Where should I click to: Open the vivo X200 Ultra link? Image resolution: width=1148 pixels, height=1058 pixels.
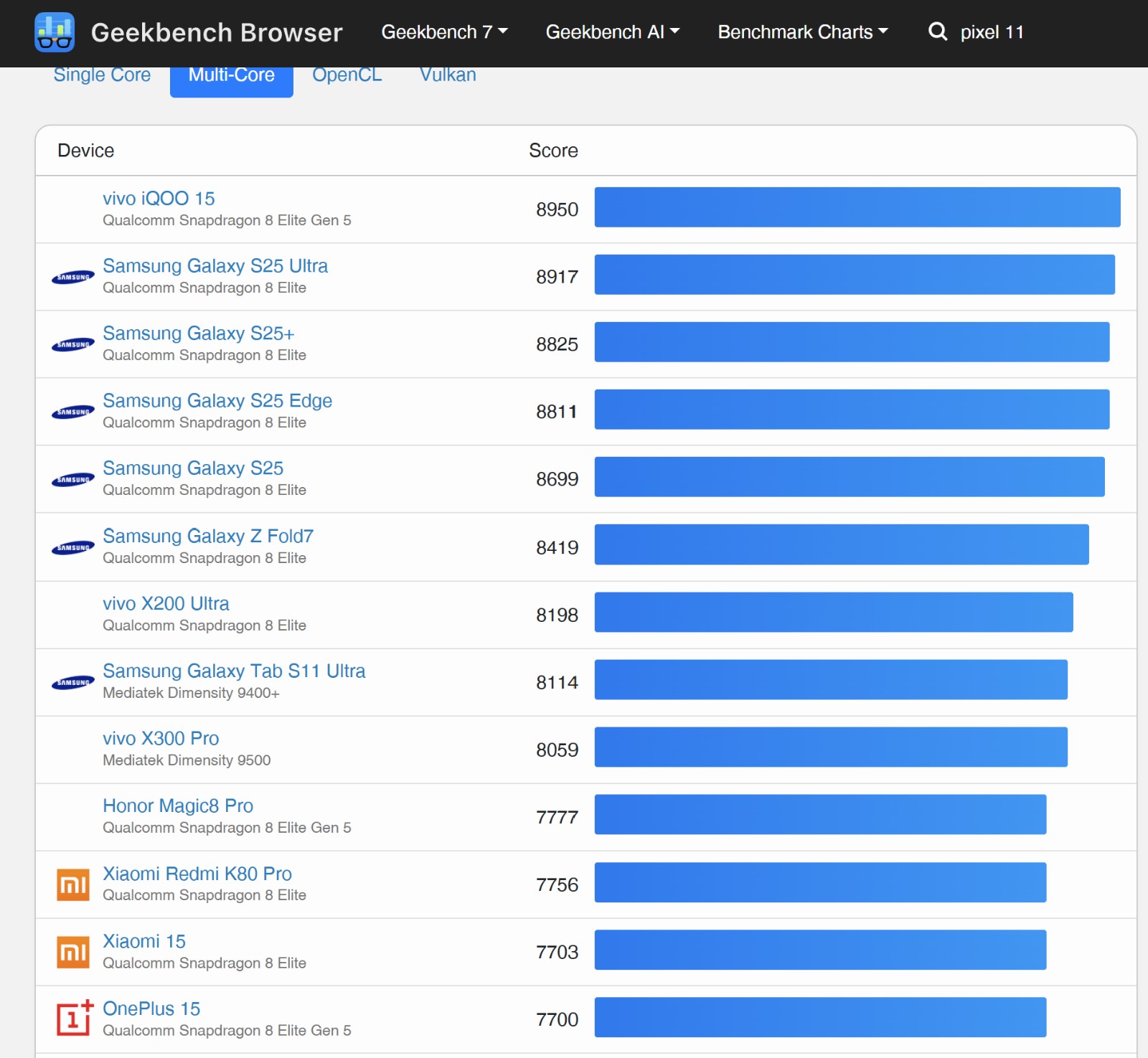(x=166, y=604)
